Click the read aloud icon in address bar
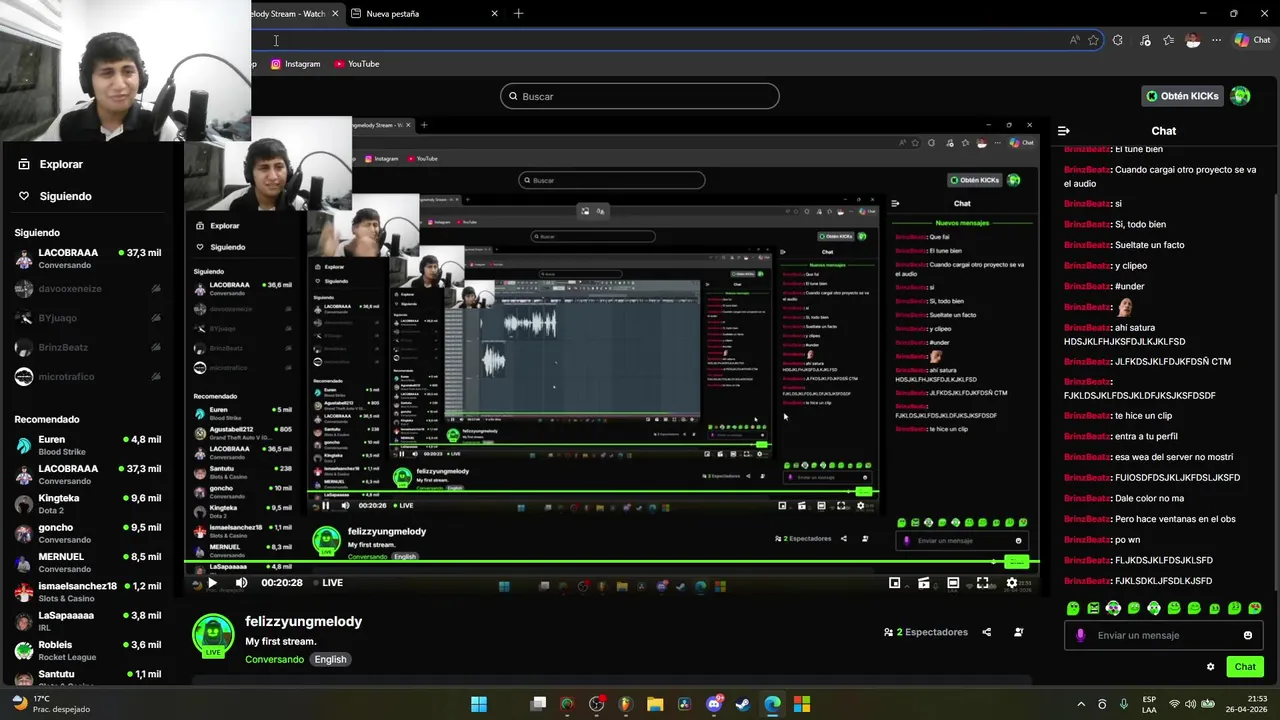The image size is (1280, 720). (1075, 40)
